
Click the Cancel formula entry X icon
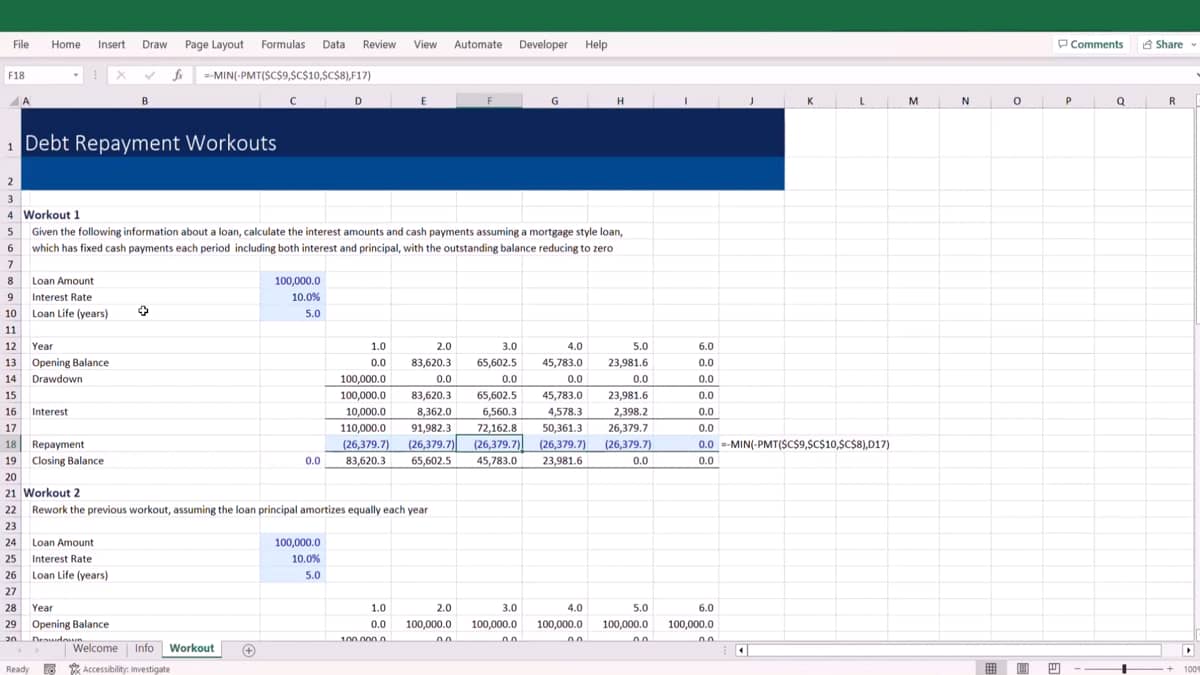click(x=119, y=75)
